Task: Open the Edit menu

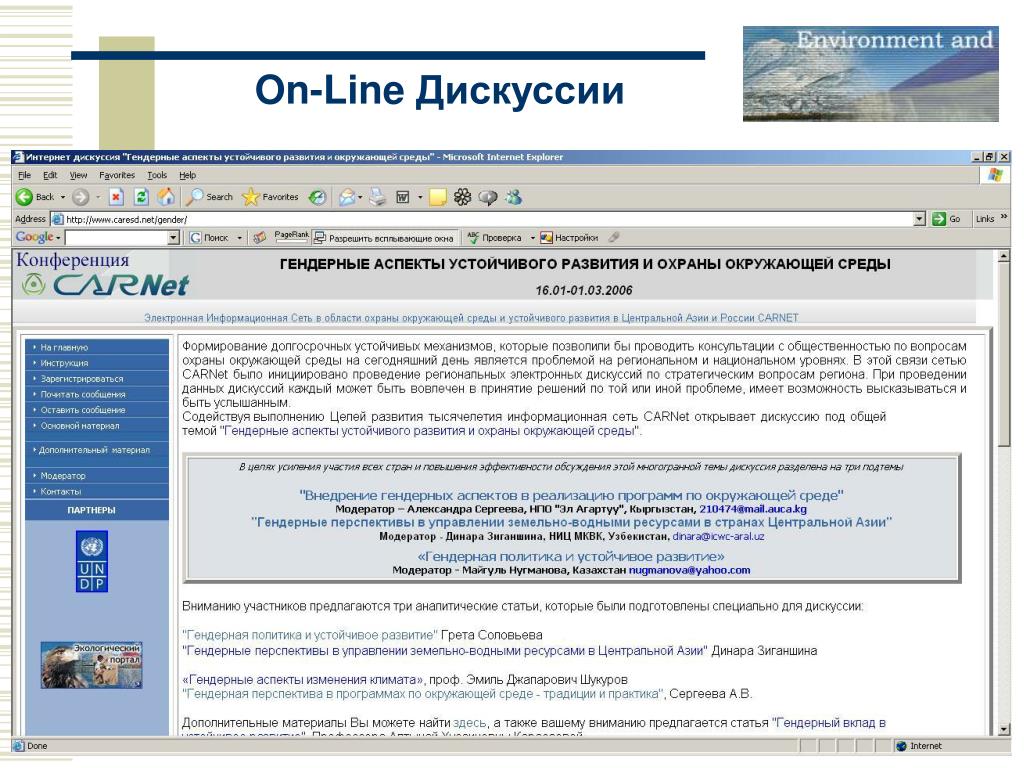Action: pyautogui.click(x=50, y=175)
